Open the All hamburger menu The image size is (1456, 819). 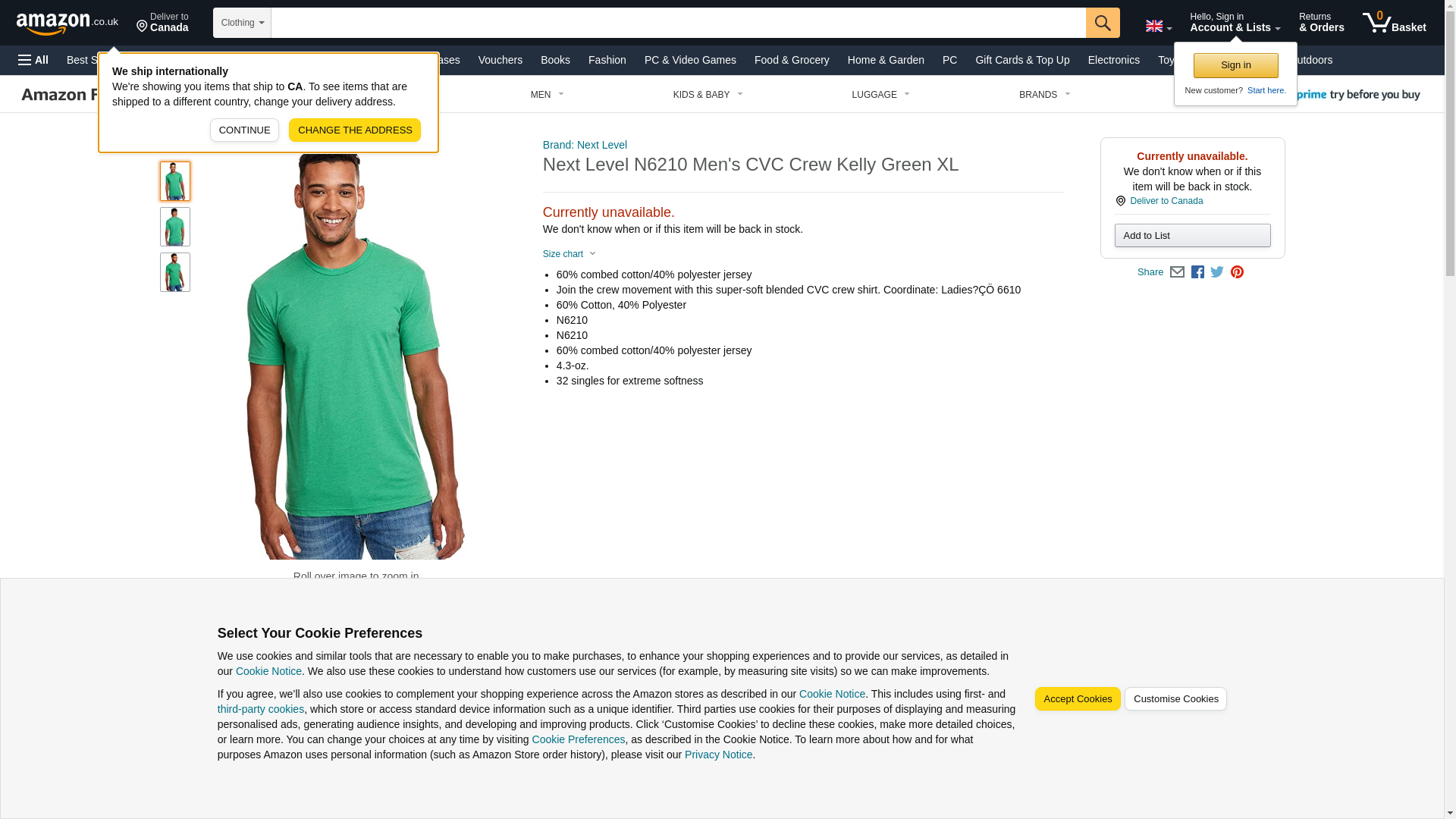(33, 60)
